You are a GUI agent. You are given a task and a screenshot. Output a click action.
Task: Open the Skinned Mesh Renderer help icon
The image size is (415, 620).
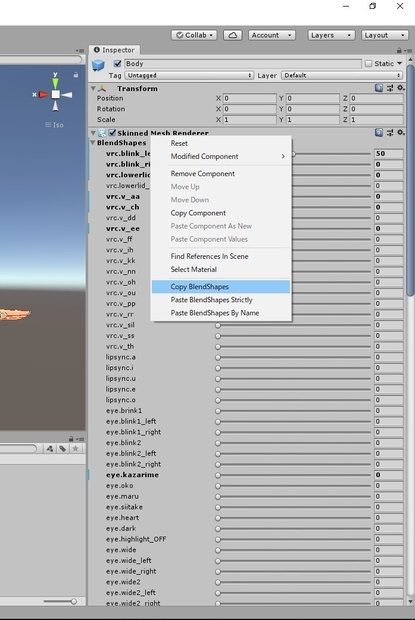[x=379, y=132]
